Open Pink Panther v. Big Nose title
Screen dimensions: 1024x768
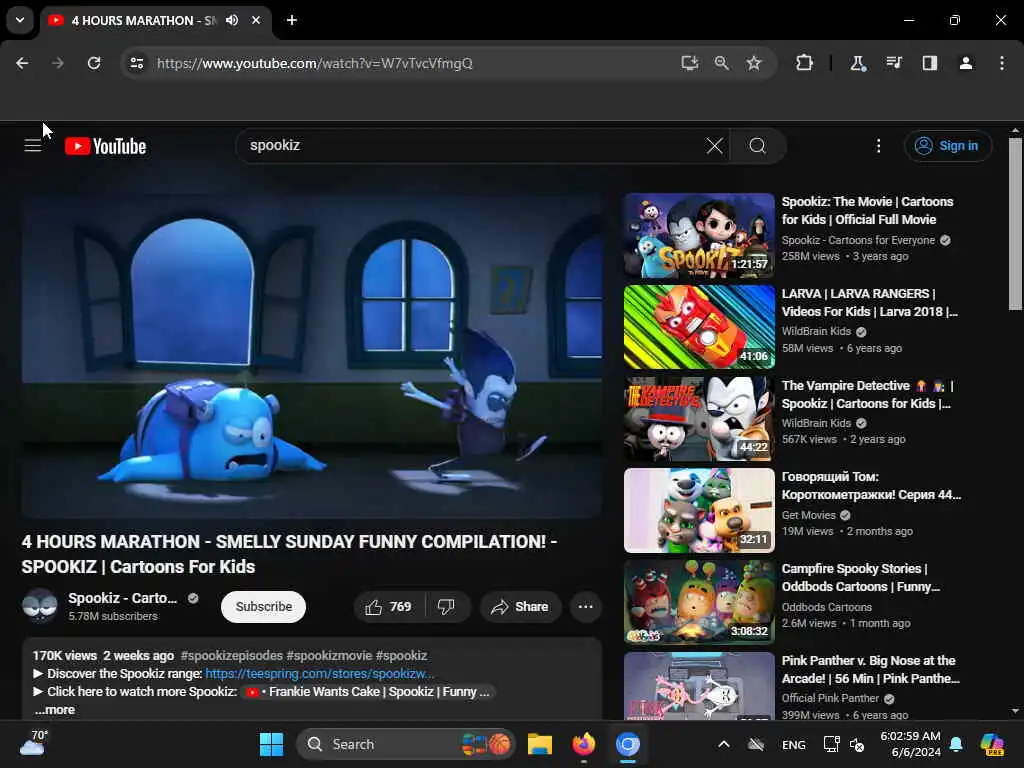coord(871,669)
